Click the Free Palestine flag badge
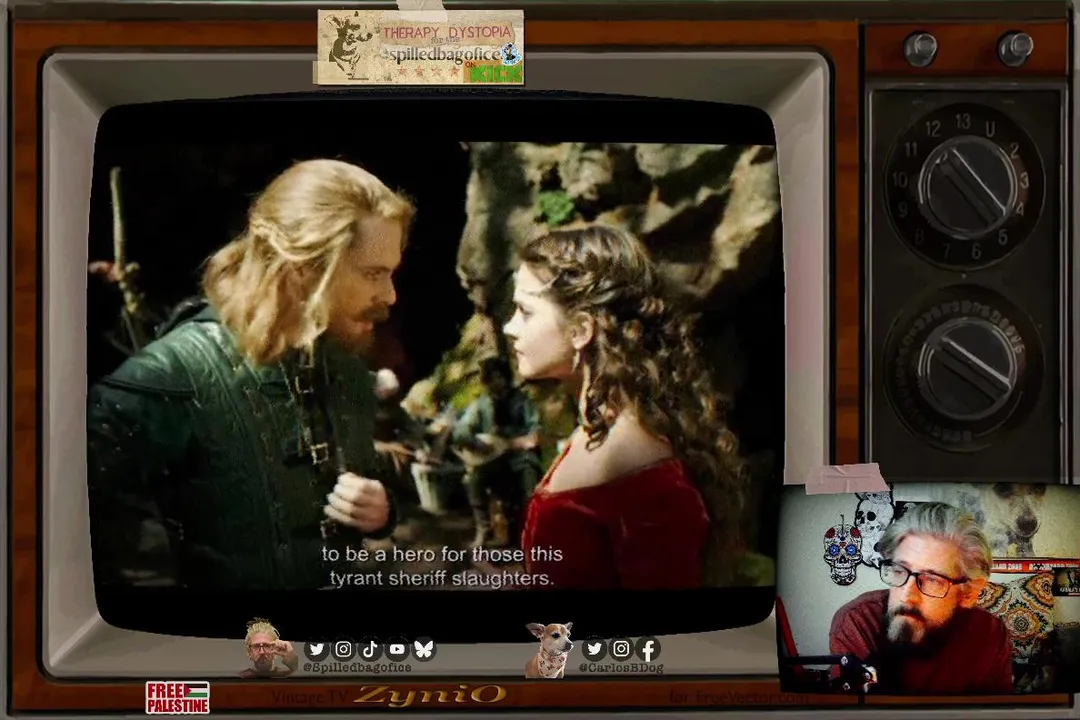Viewport: 1080px width, 720px height. pyautogui.click(x=178, y=697)
